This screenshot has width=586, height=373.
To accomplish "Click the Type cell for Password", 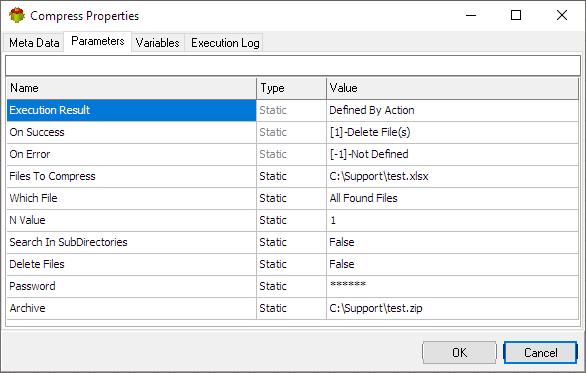I will (292, 286).
